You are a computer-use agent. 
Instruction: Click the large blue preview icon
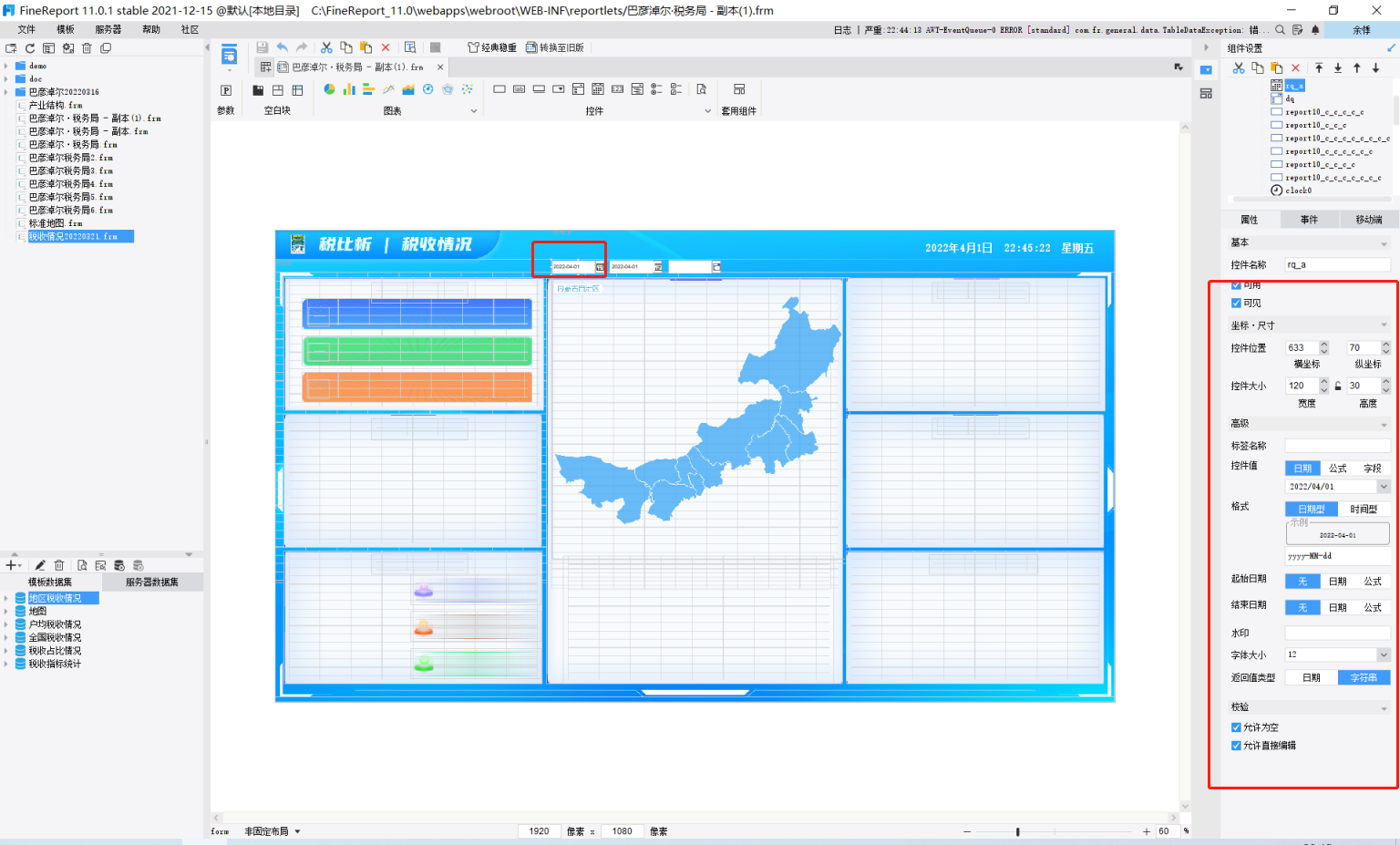[x=229, y=54]
